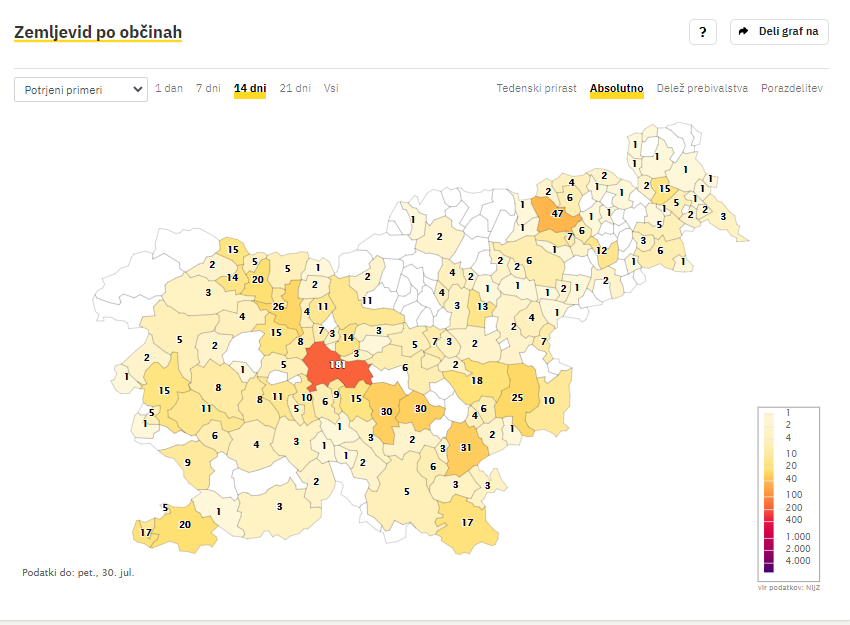Click the 'vir podatkov: NIJZ' source link
This screenshot has height=625, width=850.
coord(789,587)
